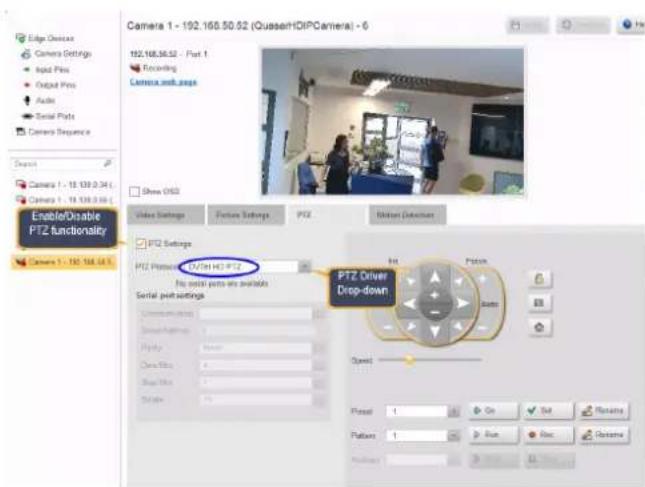Click the Pattern number field

[416, 435]
